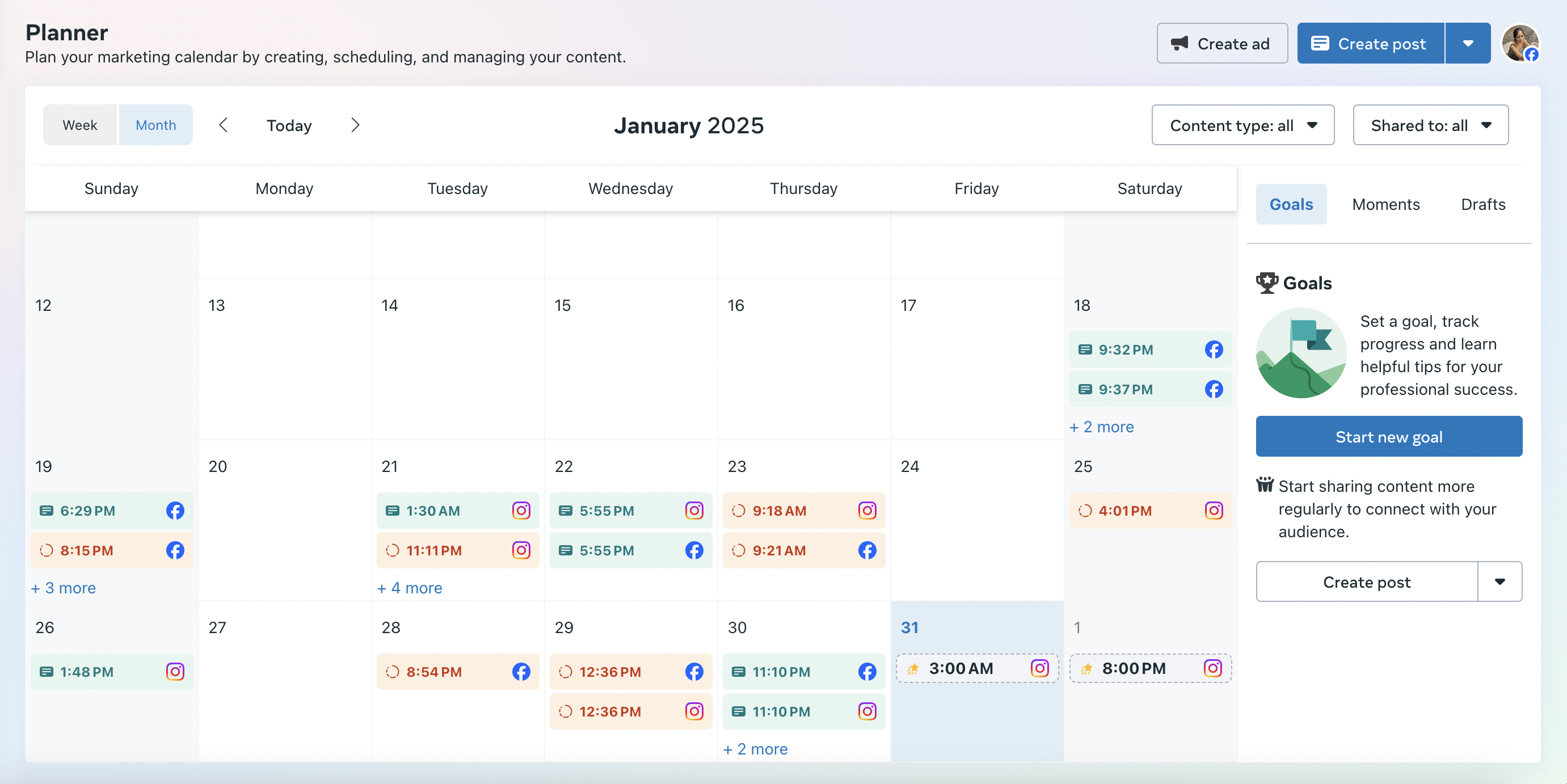The width and height of the screenshot is (1567, 784).
Task: Open the 8:00 PM suggested post slot
Action: tap(1149, 668)
